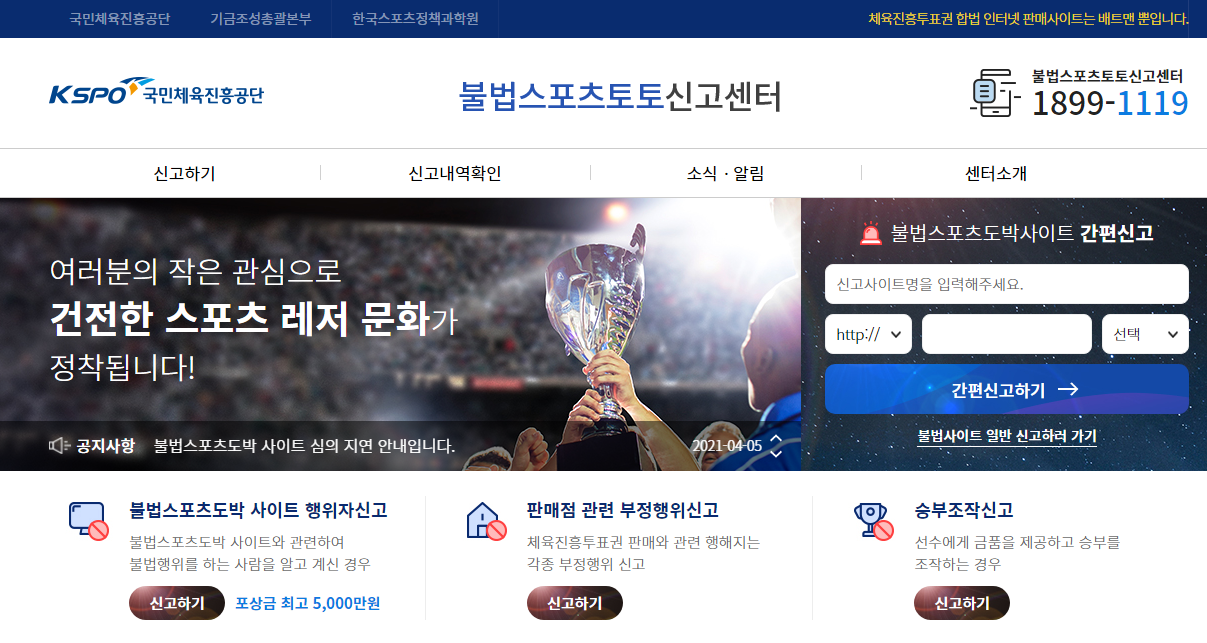Image resolution: width=1207 pixels, height=643 pixels.
Task: Click the monitor icon for 불법스포츠도박 사이트 행위자신고
Action: click(88, 520)
